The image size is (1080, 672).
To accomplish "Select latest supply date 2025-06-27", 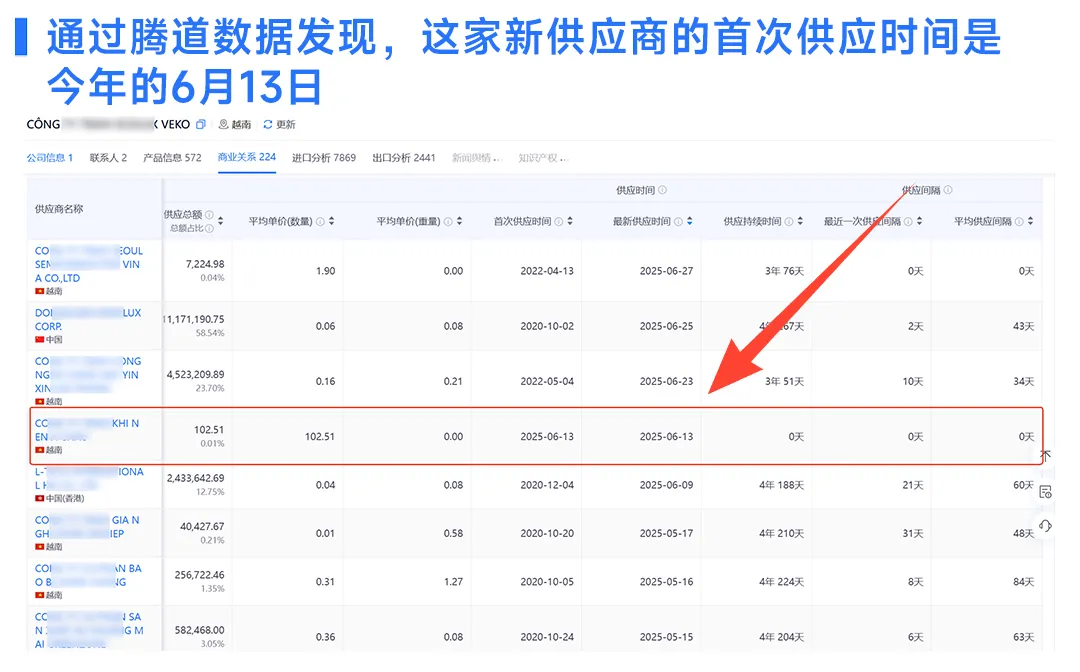I will click(x=666, y=271).
